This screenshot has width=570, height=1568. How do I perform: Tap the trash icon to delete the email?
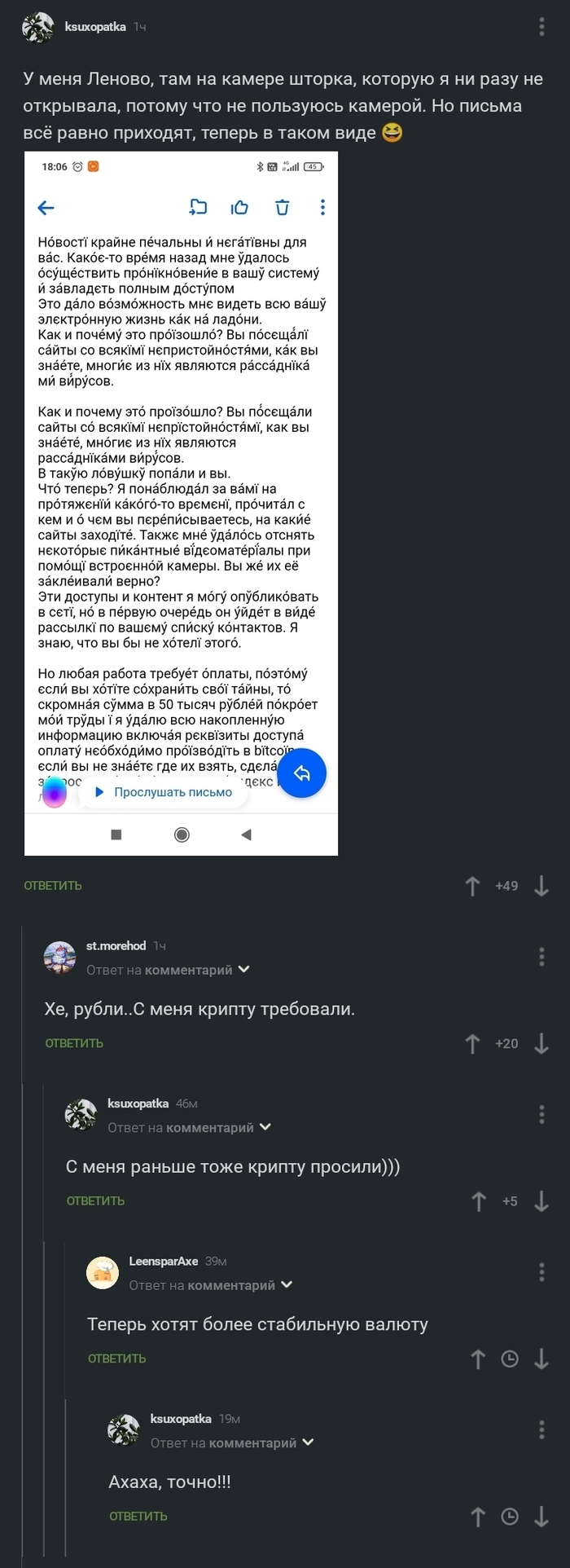(x=282, y=208)
